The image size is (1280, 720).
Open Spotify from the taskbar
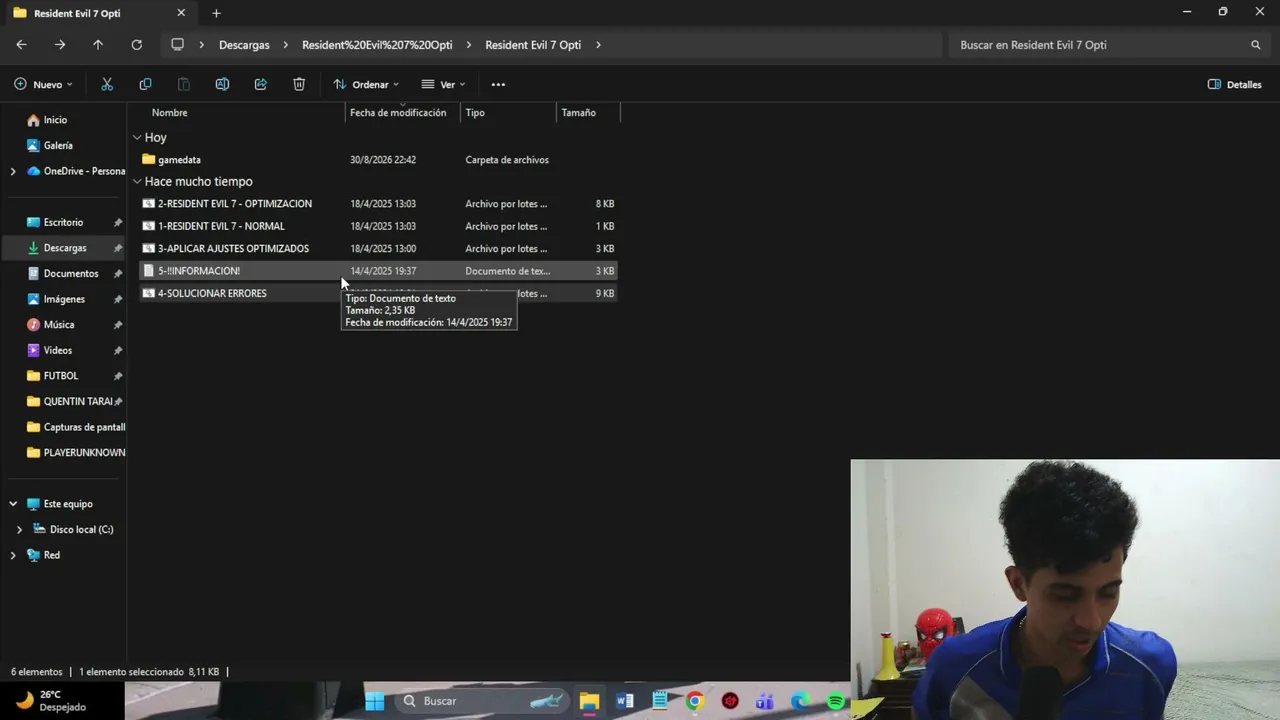point(836,701)
